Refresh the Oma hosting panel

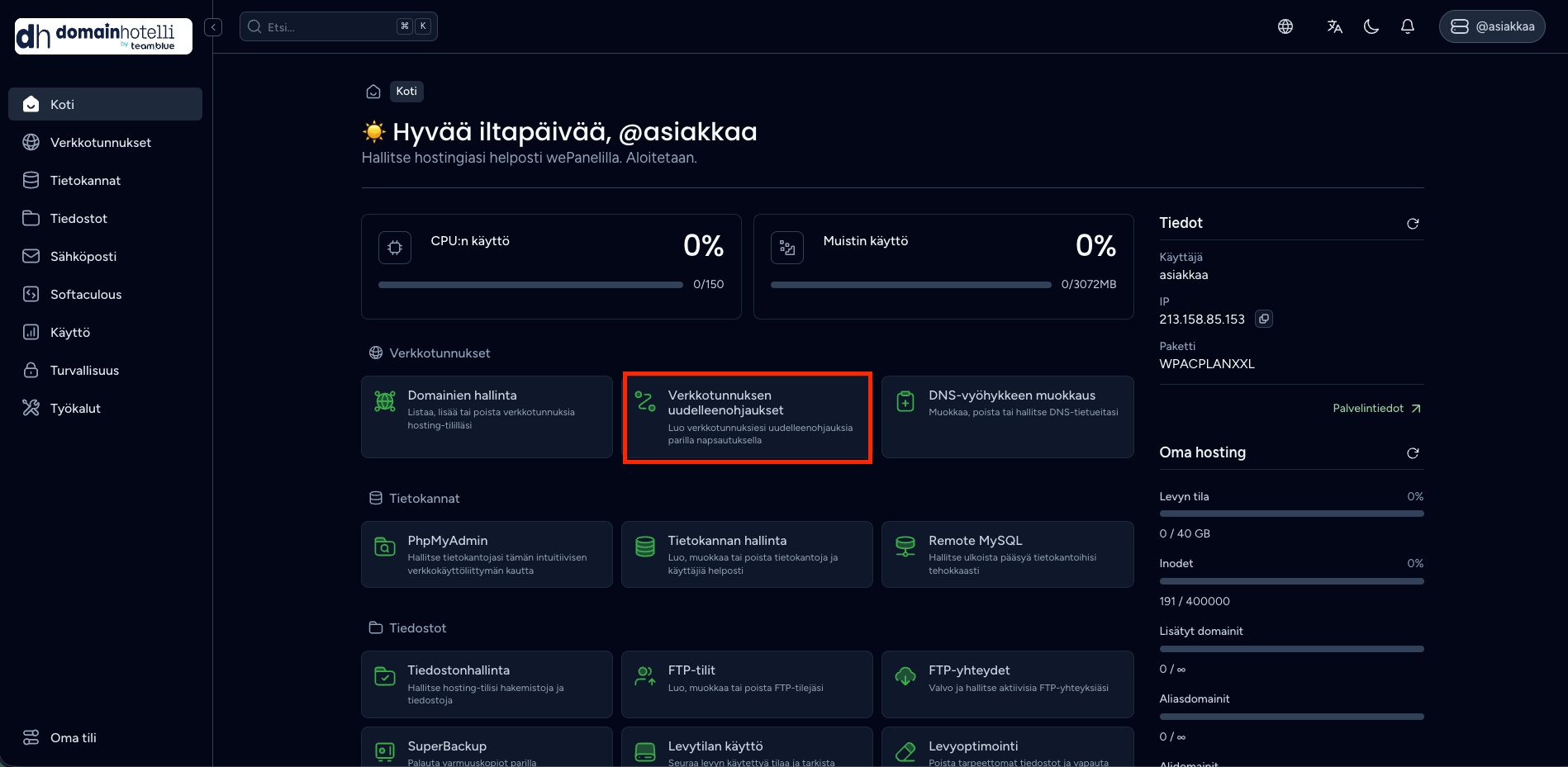1413,453
